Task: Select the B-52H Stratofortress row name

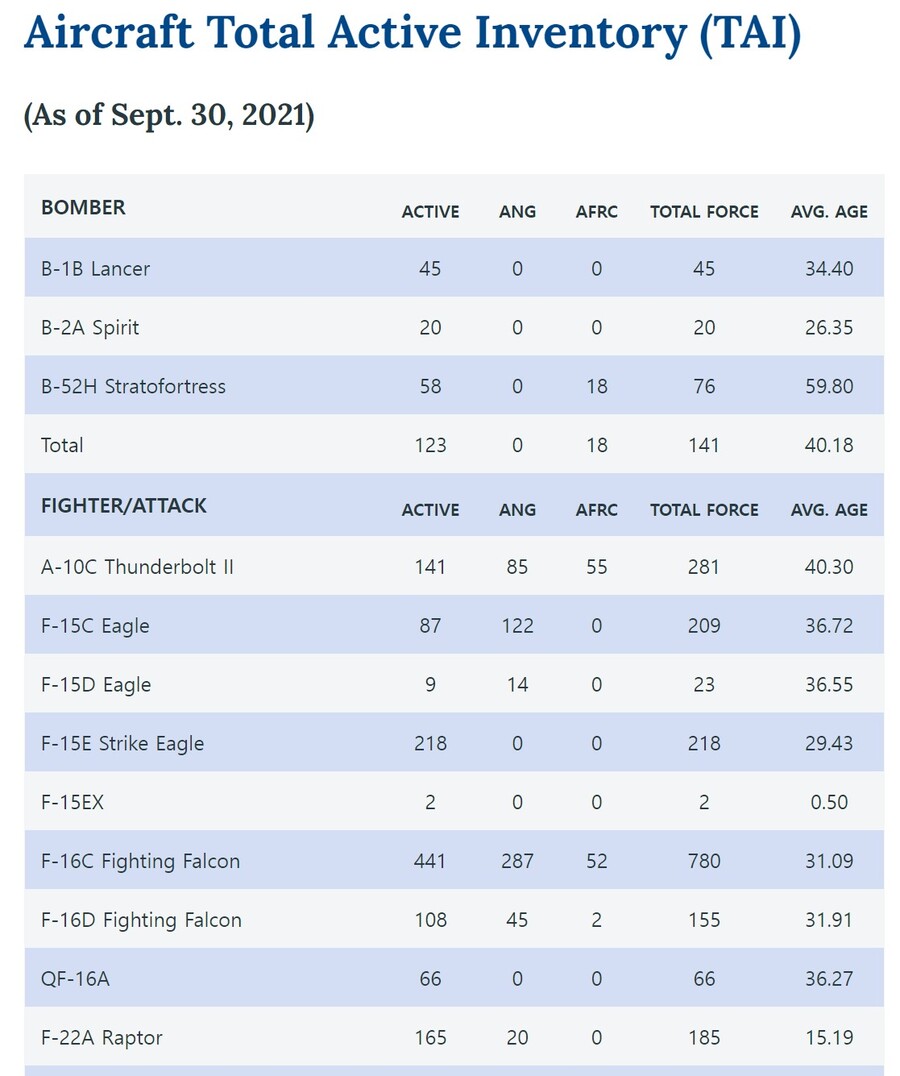Action: click(133, 387)
